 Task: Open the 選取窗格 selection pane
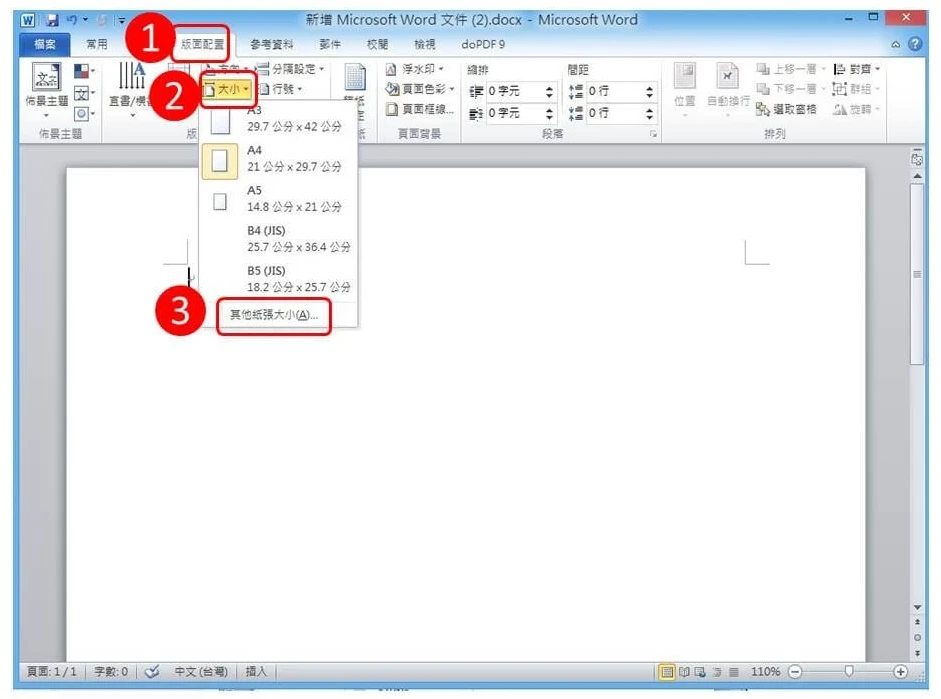[x=787, y=110]
